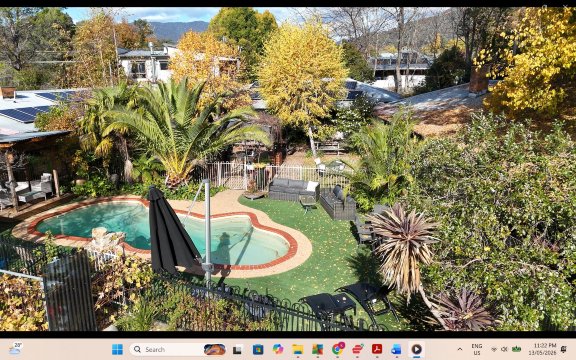Click the muted volume tray icon
The height and width of the screenshot is (360, 576).
[504, 349]
